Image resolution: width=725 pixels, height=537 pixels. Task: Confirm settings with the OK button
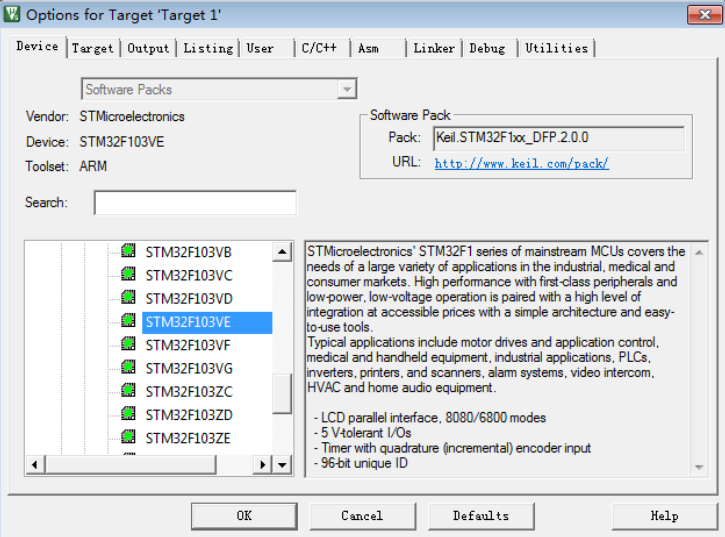click(244, 516)
